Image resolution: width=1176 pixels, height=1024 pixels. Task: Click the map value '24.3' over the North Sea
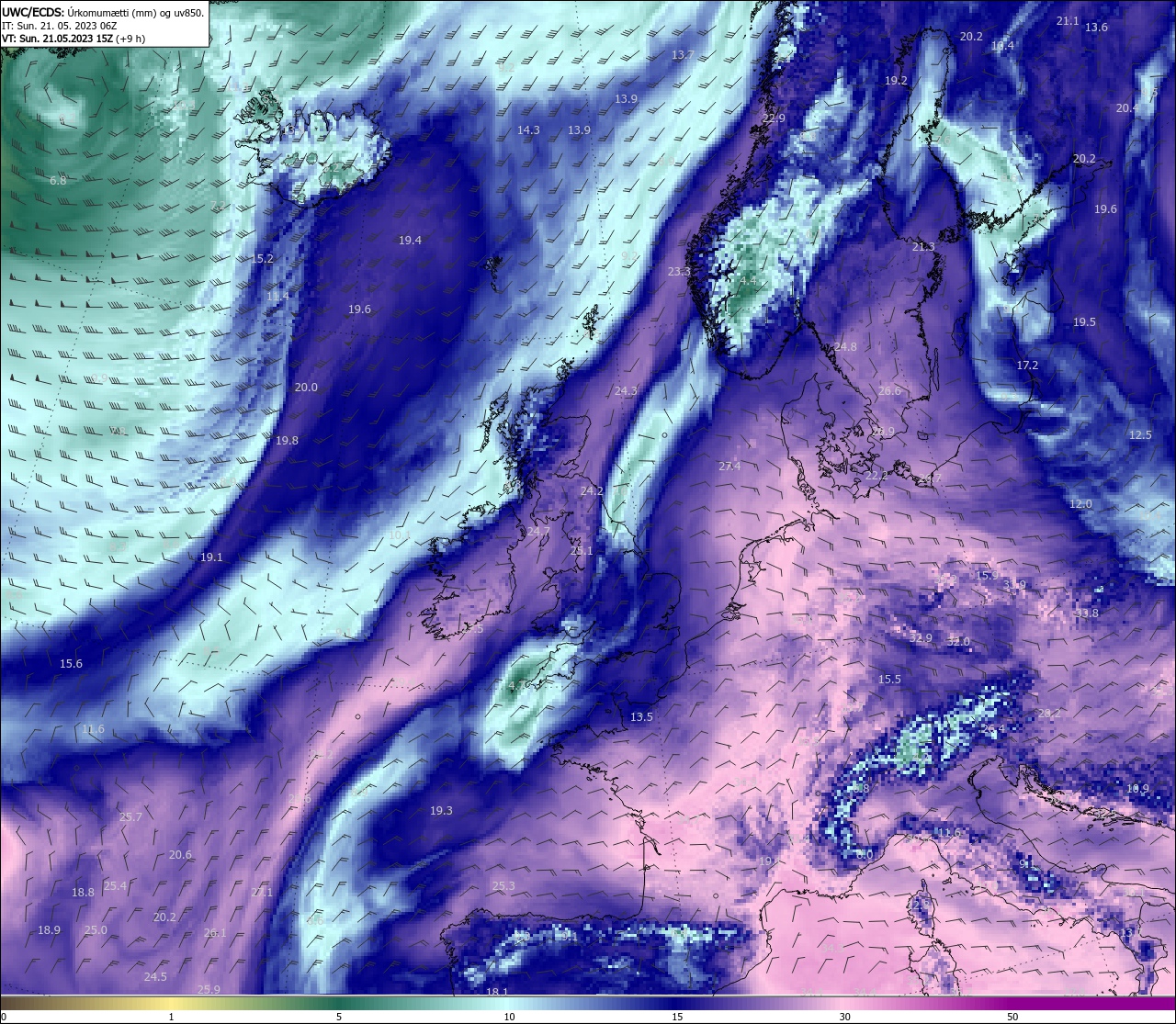pos(626,390)
